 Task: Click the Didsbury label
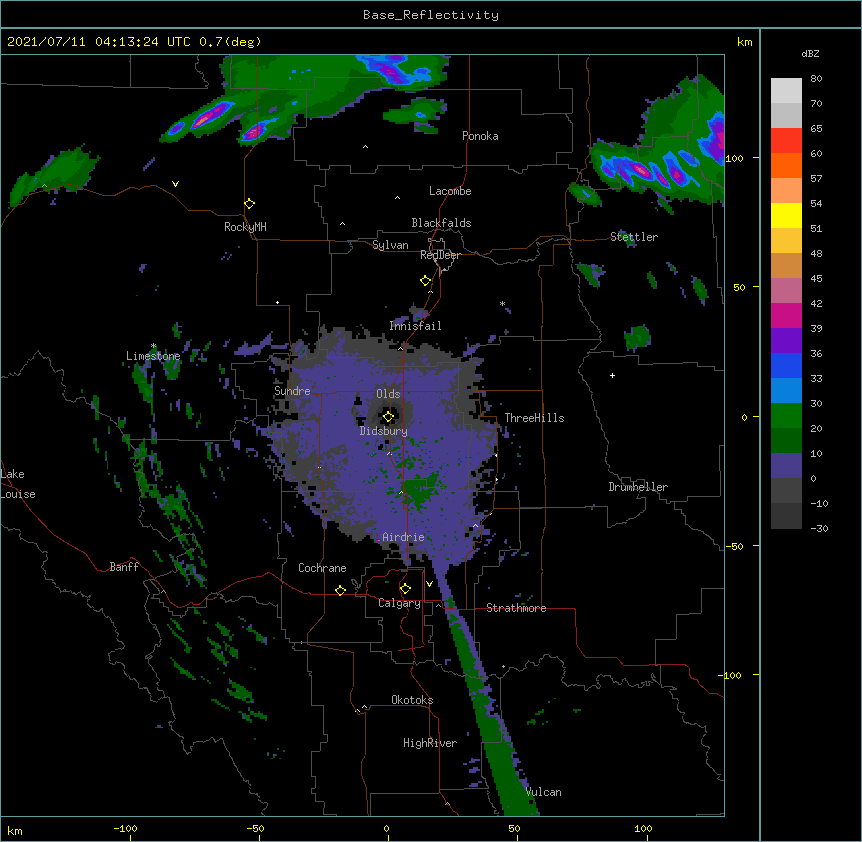pyautogui.click(x=383, y=431)
